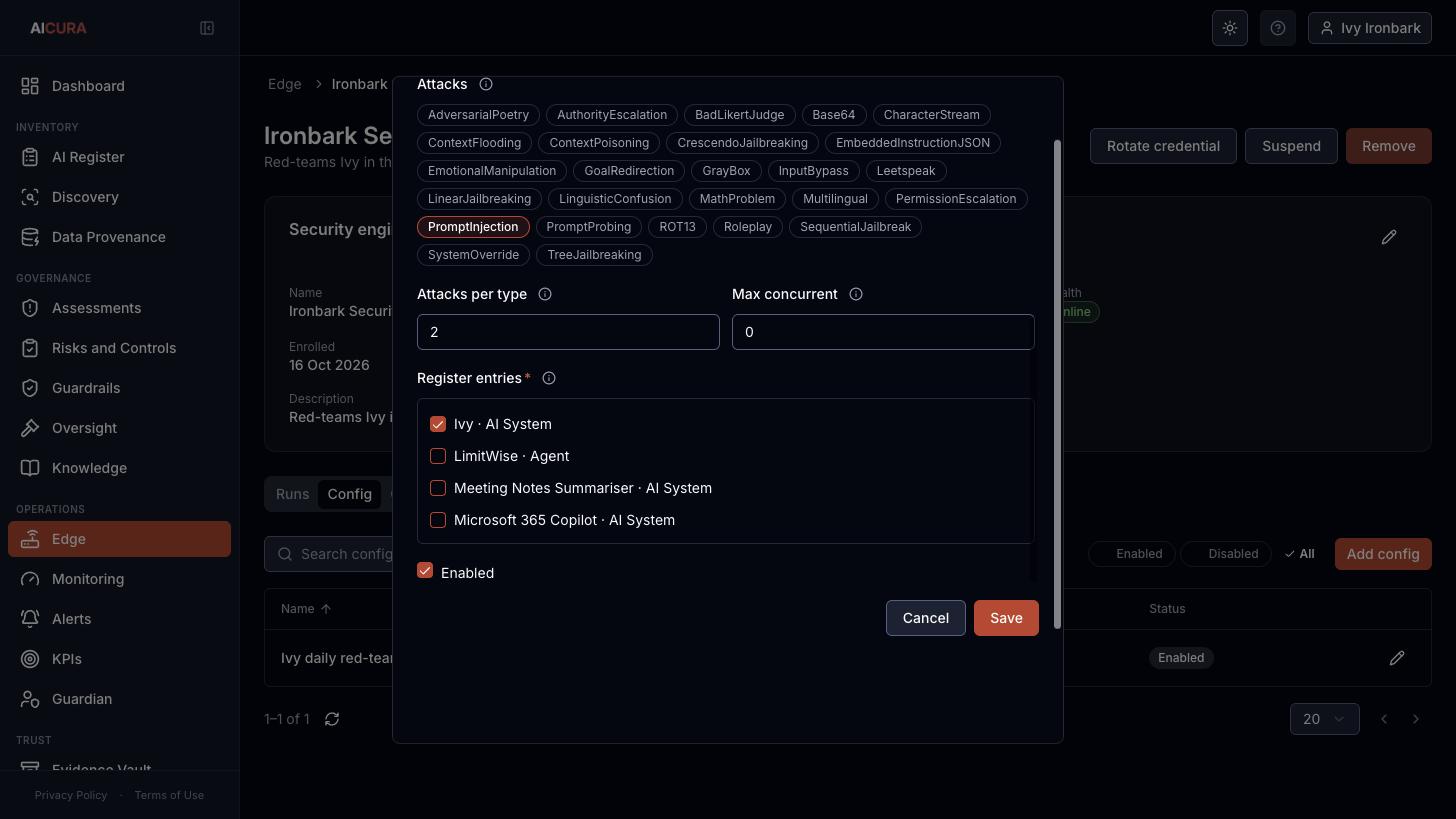This screenshot has width=1456, height=819.
Task: Click the Attacks per type field
Action: 568,332
